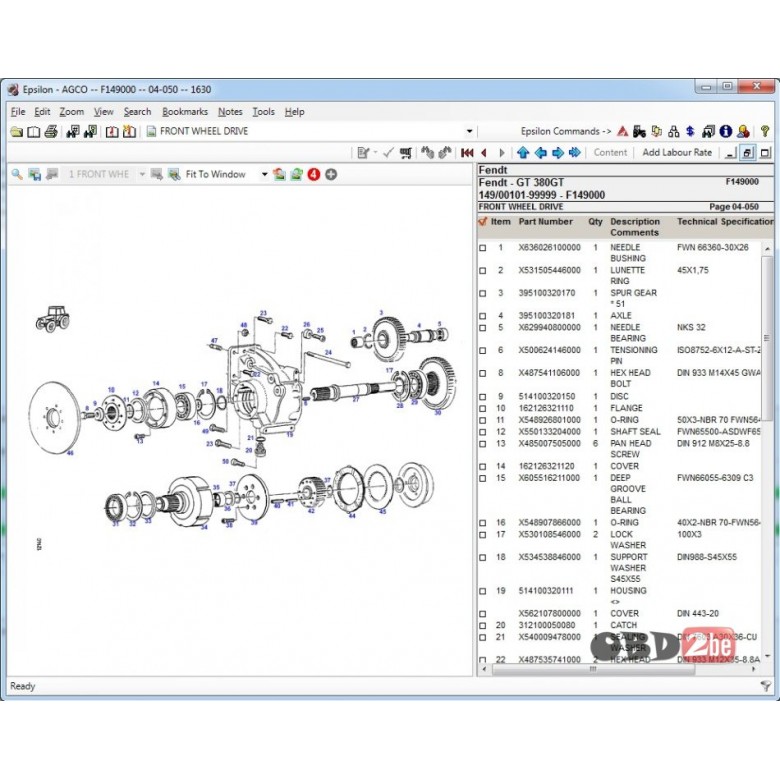Click the blue left arrow navigation icon
This screenshot has height=780, width=780.
click(x=540, y=153)
